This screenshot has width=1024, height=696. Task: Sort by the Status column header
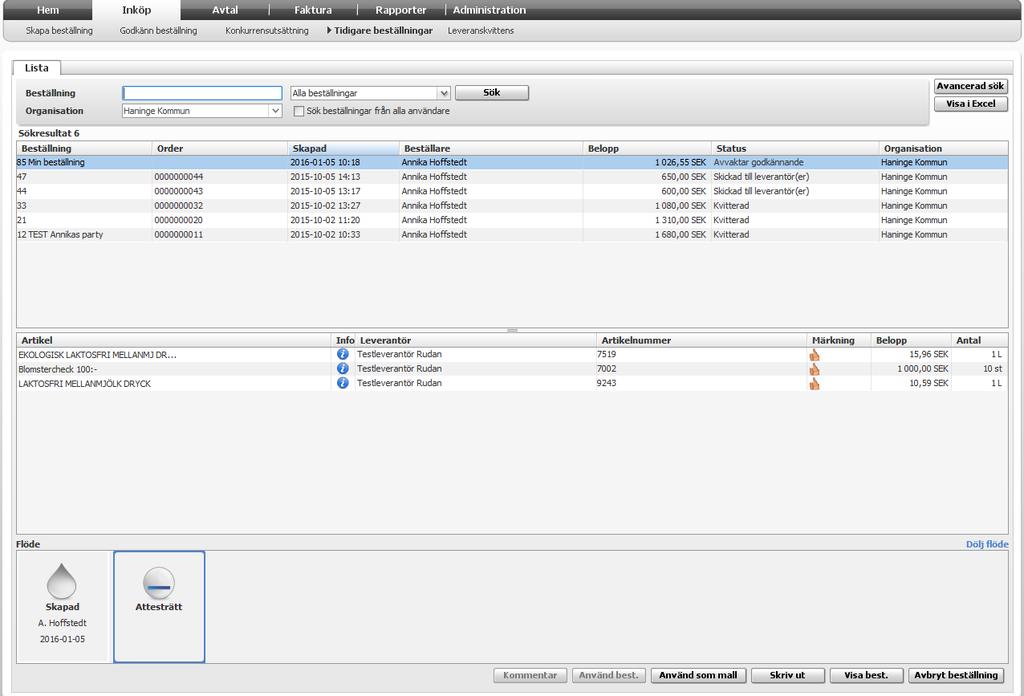tap(795, 149)
